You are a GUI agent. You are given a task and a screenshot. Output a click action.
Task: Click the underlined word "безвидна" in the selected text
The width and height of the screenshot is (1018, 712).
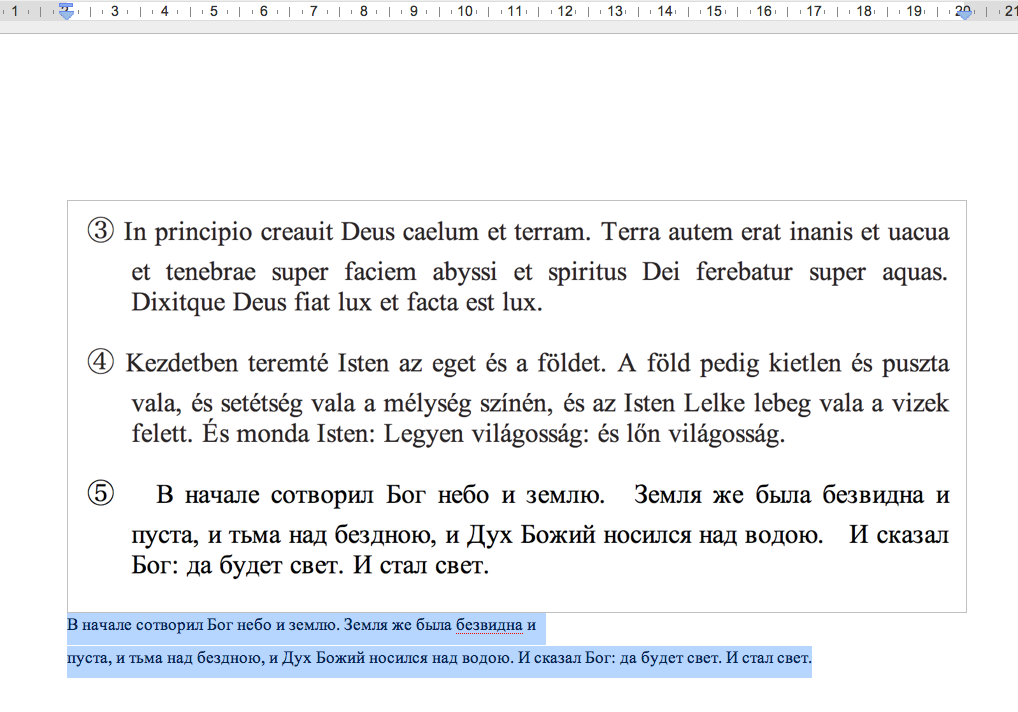(x=489, y=626)
